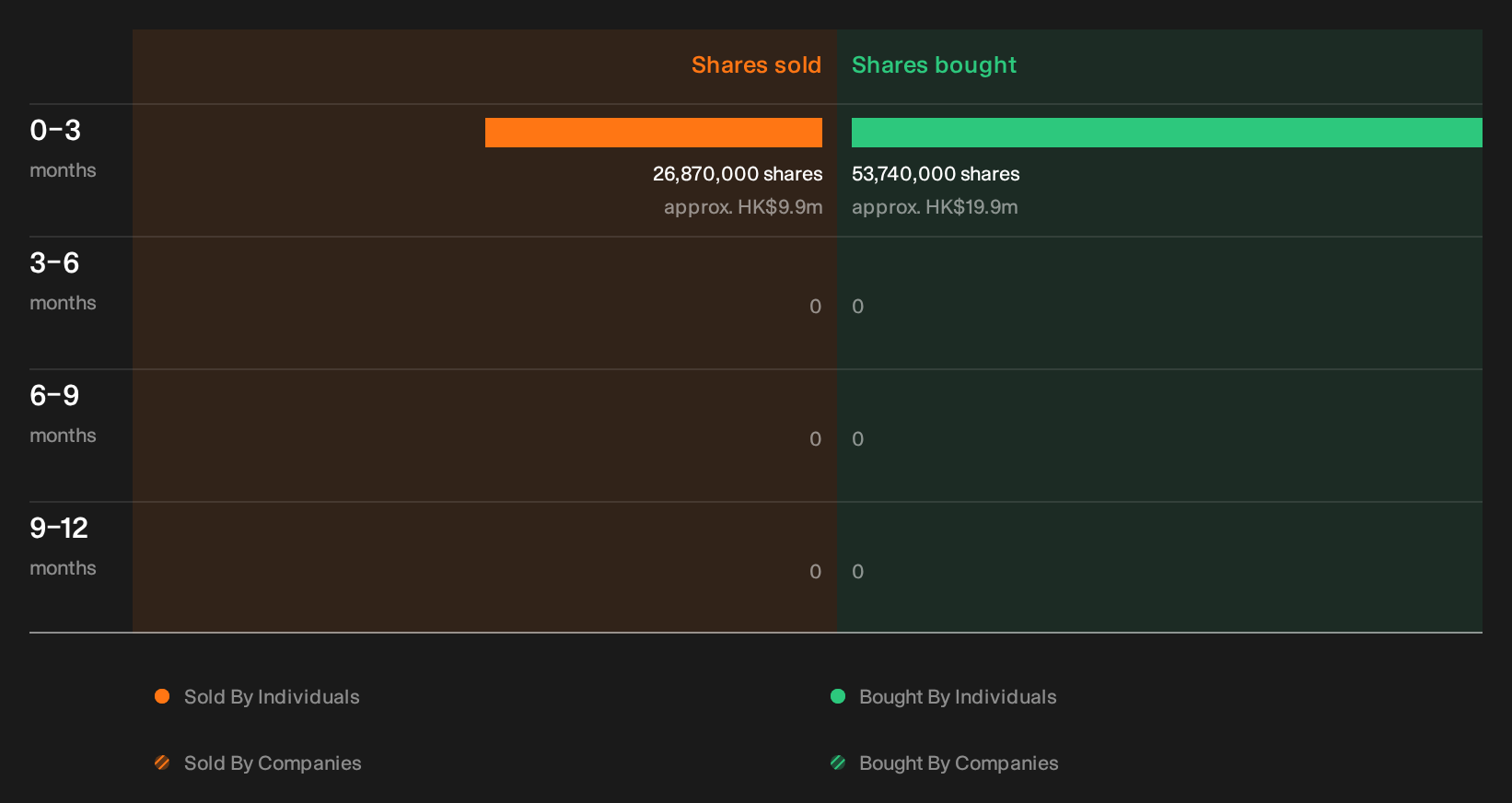Click the approx. HK$19.9m bought amount

(x=935, y=207)
